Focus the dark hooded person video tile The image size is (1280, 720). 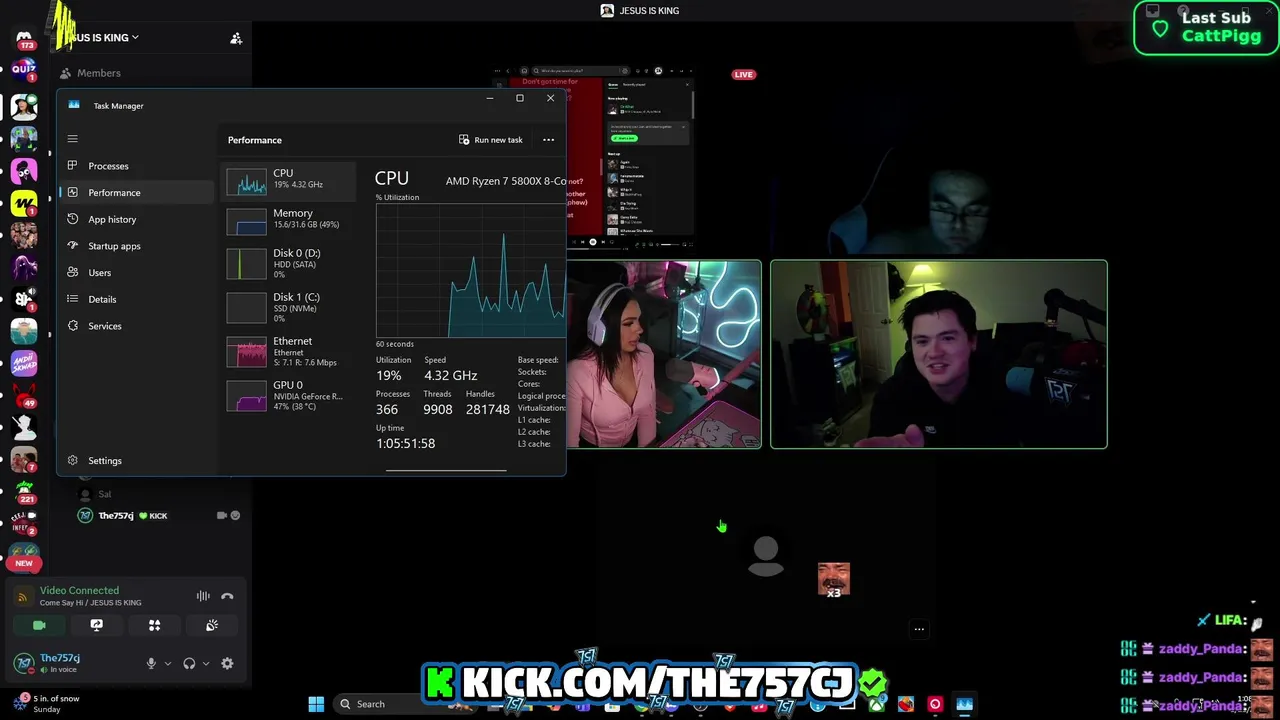939,157
